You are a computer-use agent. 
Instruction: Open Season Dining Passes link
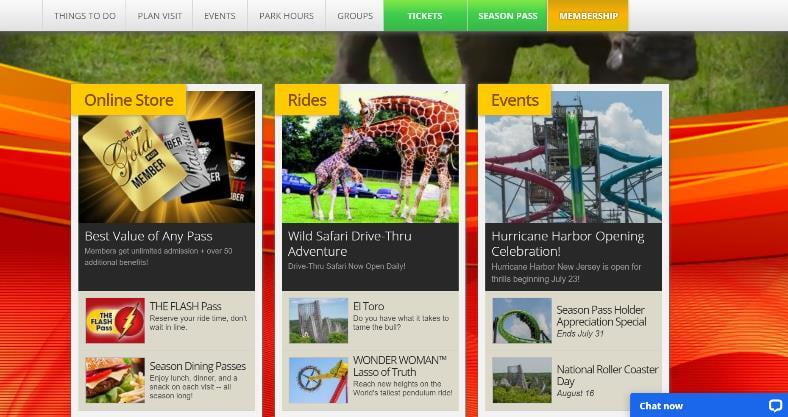pos(198,366)
